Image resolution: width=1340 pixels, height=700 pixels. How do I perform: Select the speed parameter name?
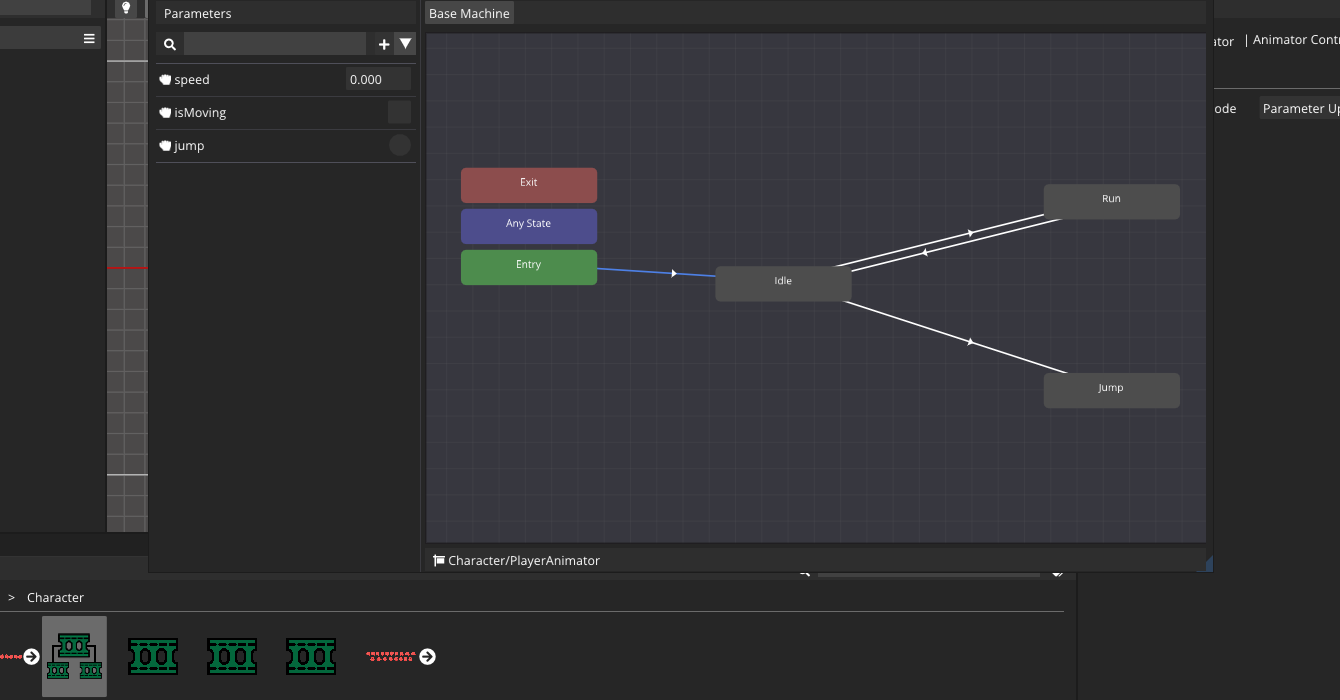click(x=192, y=80)
